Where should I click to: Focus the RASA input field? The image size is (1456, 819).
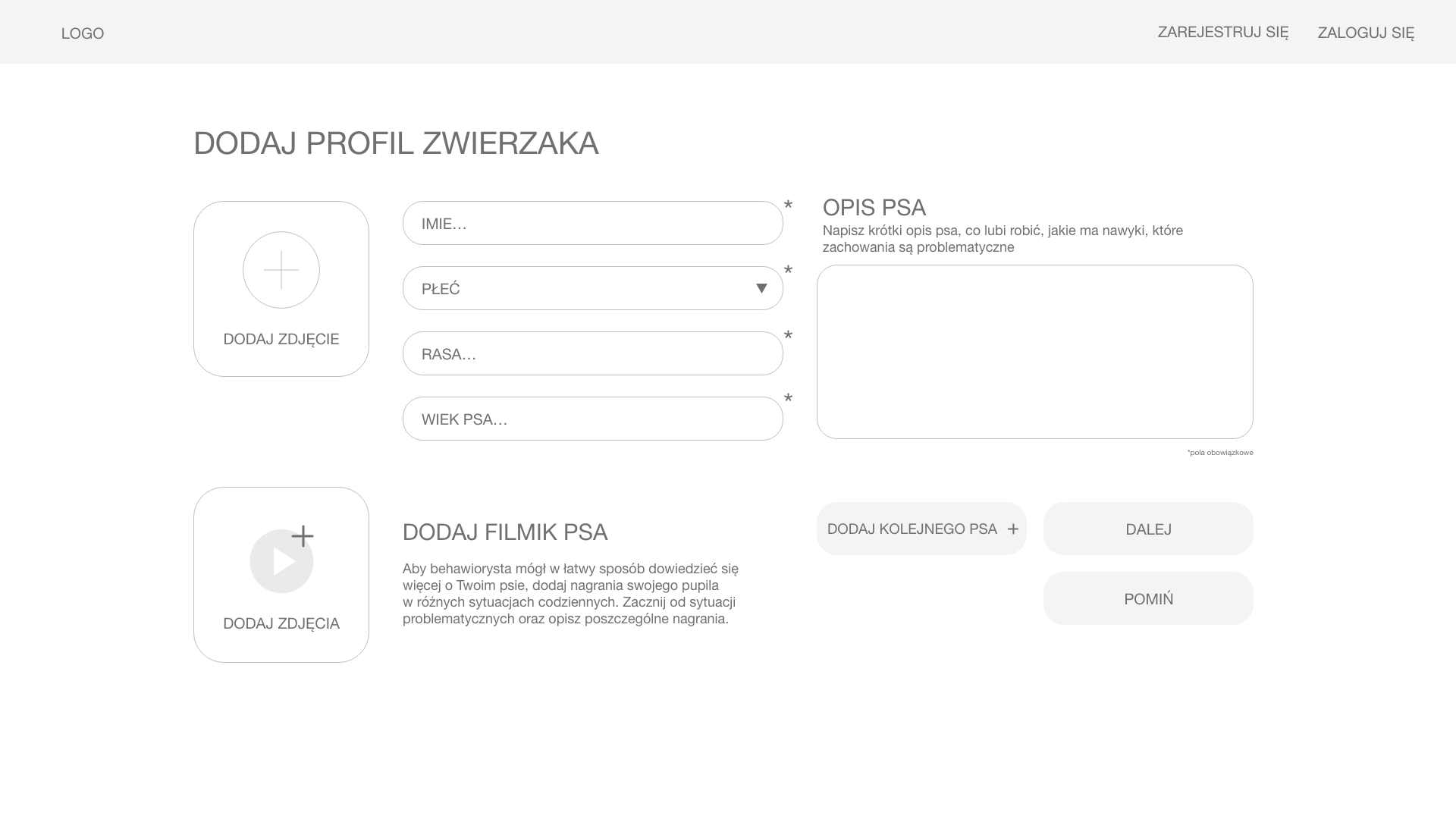click(x=592, y=353)
